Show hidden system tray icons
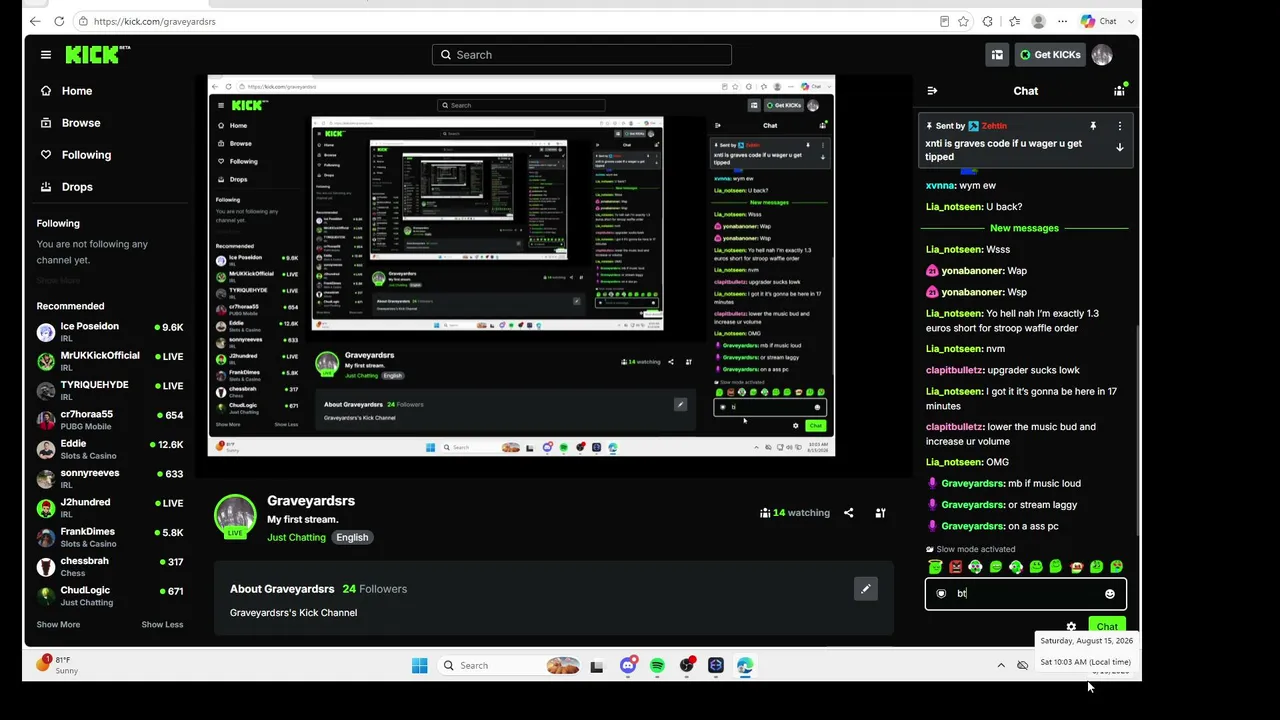Screen dimensions: 1280x720 click(1001, 665)
